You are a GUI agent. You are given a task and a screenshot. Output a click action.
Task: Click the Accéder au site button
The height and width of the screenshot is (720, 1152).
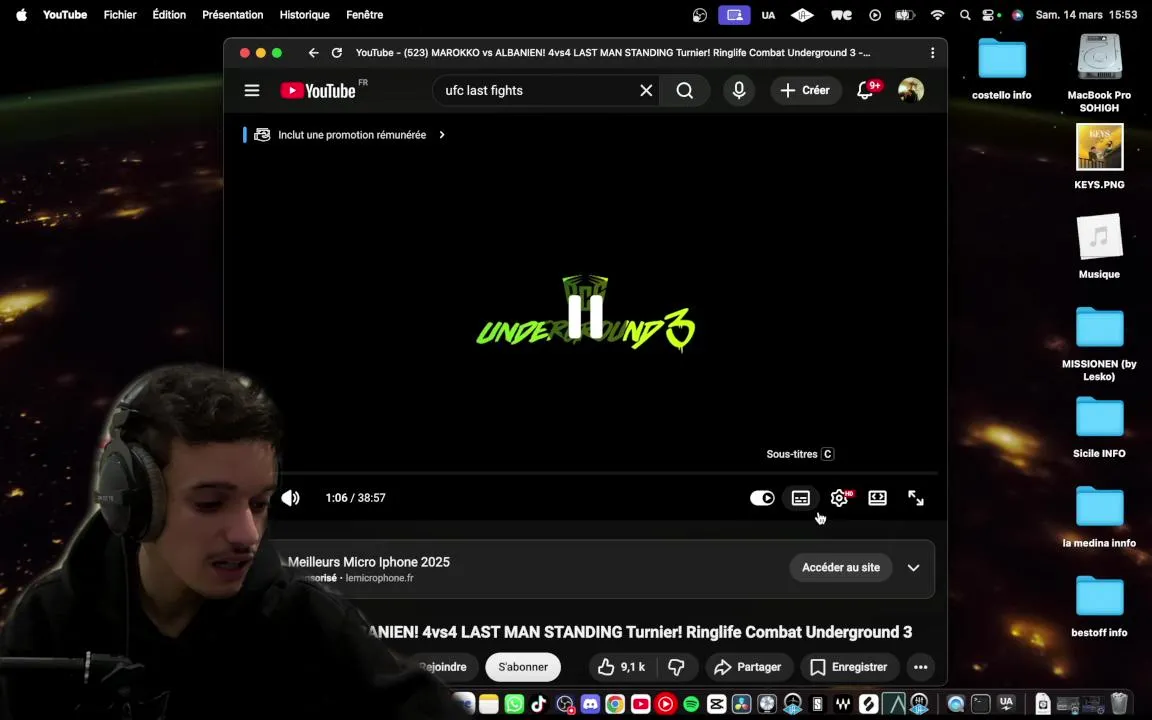tap(840, 568)
